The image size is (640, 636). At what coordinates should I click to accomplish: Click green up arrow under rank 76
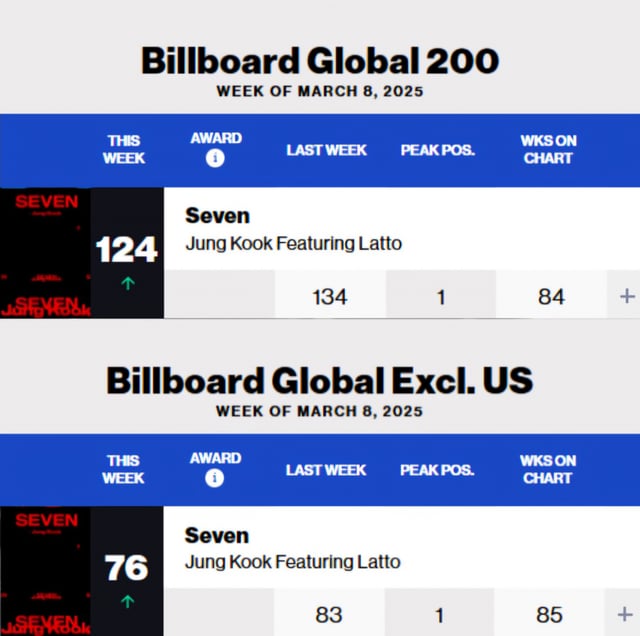(x=127, y=601)
